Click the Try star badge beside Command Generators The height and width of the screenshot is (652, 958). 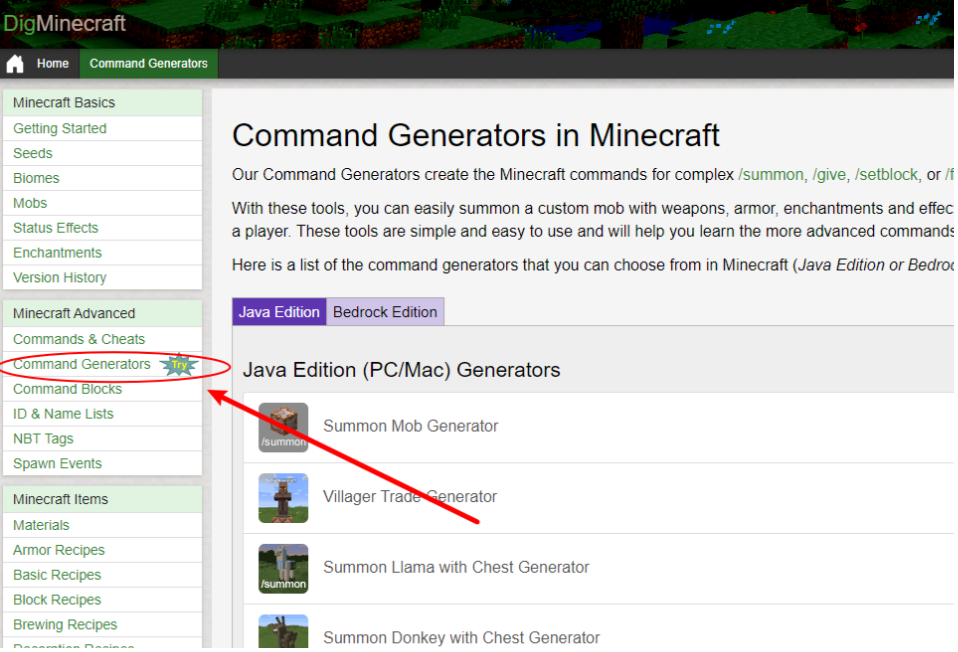click(179, 365)
